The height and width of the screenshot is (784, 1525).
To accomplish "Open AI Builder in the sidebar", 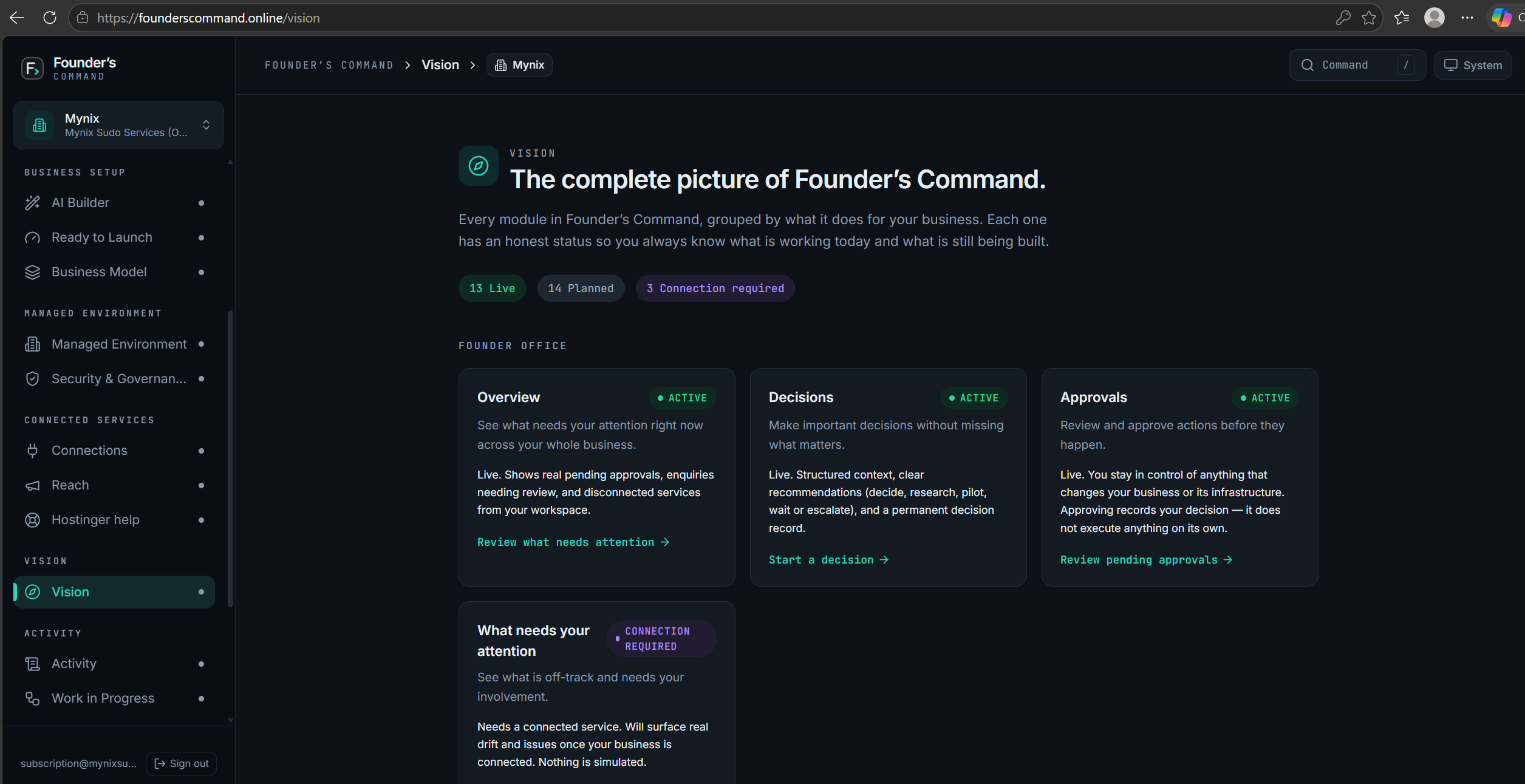I will tap(114, 203).
